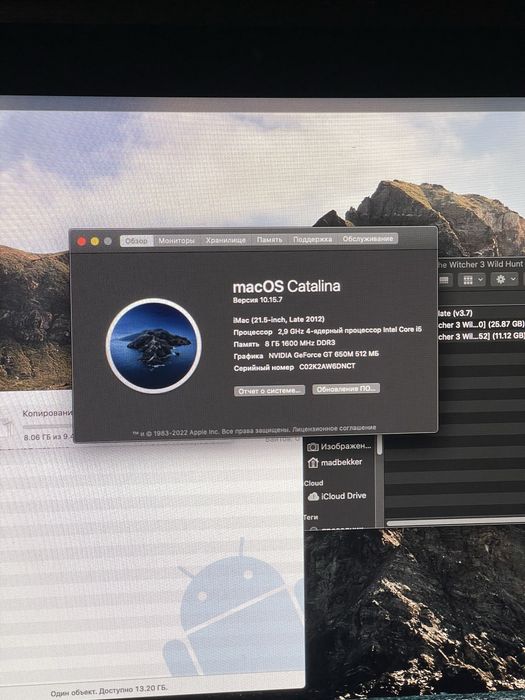Open the Лицензионное соглашение link

coord(334,428)
